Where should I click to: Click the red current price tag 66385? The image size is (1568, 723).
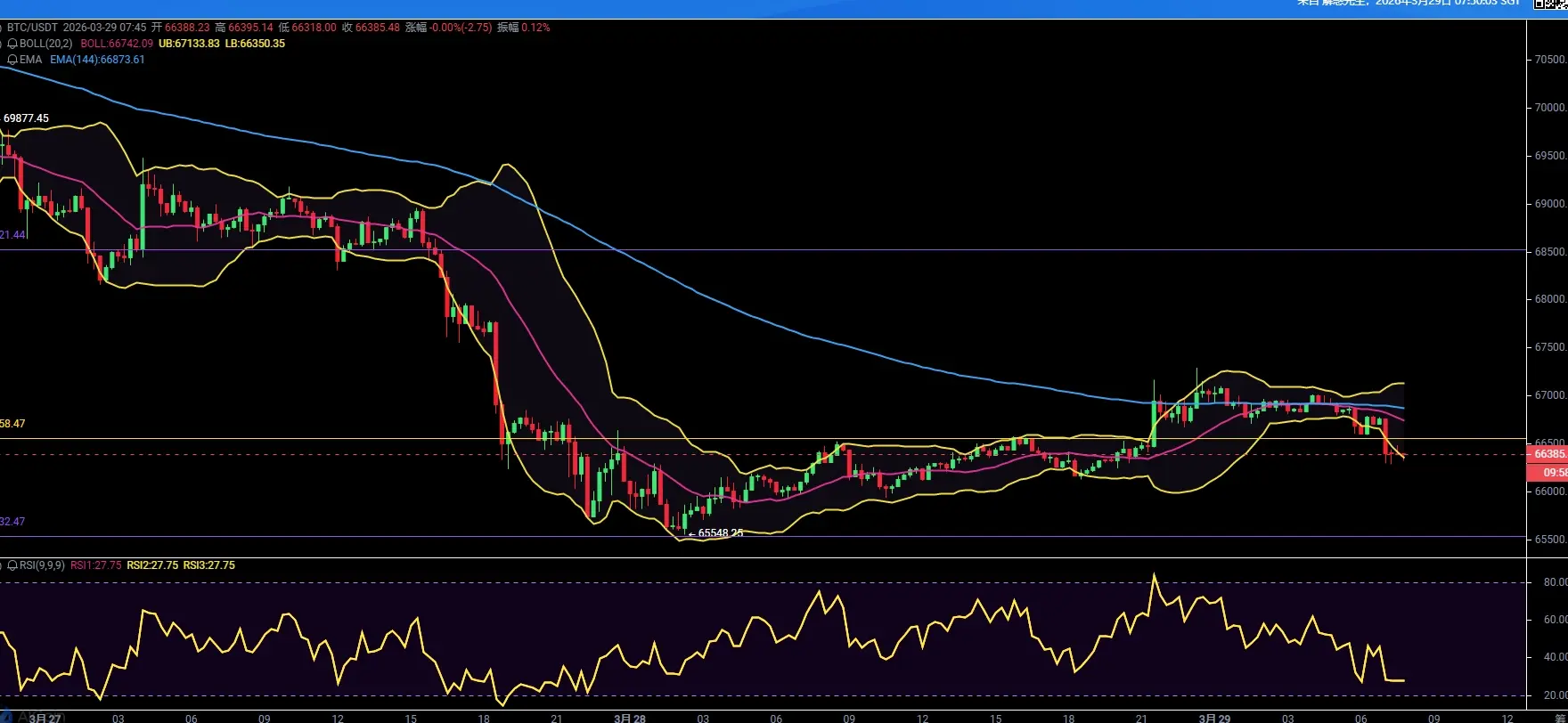(1548, 454)
